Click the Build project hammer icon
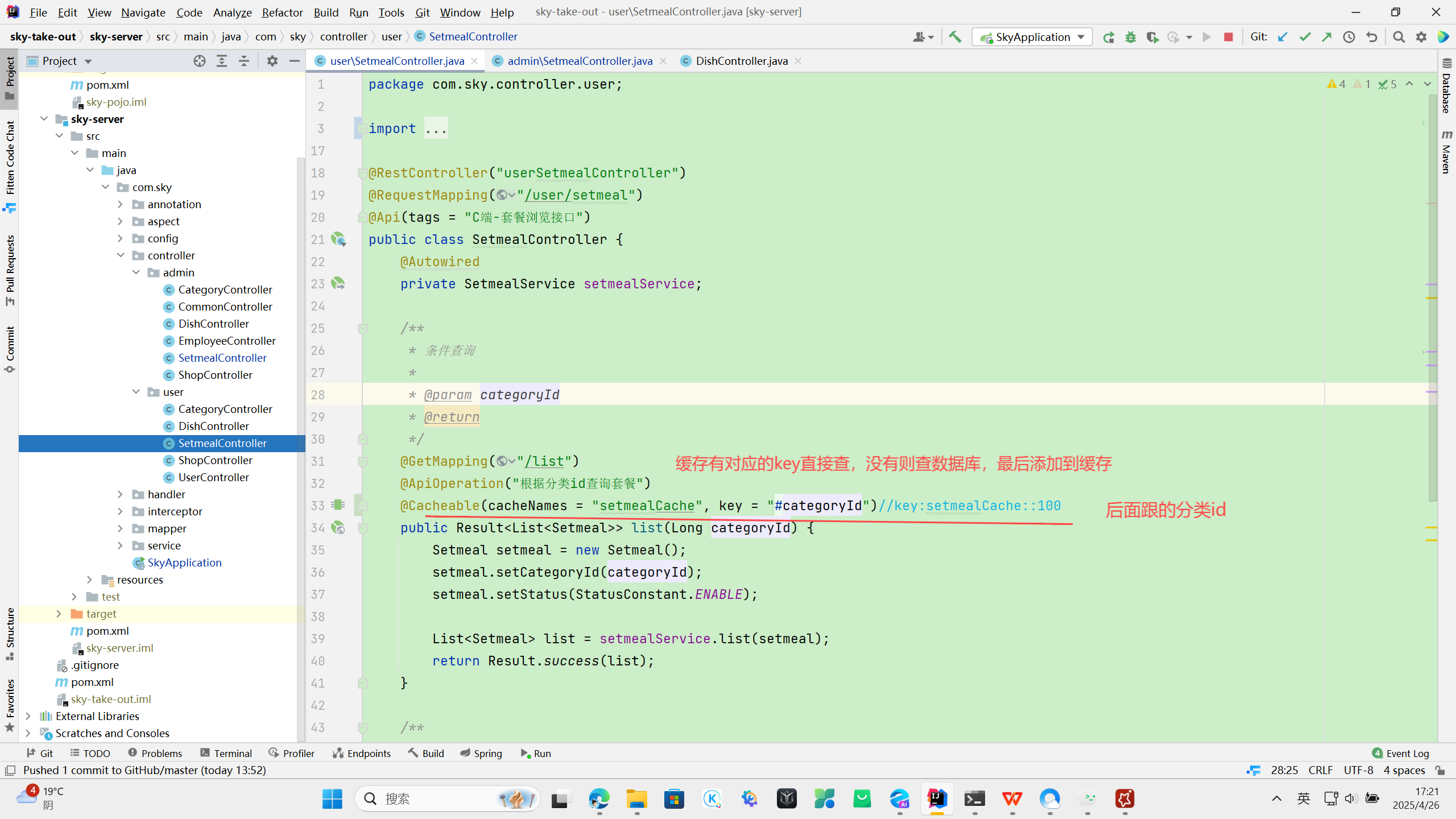Screen dimensions: 1456x819 tap(955, 37)
